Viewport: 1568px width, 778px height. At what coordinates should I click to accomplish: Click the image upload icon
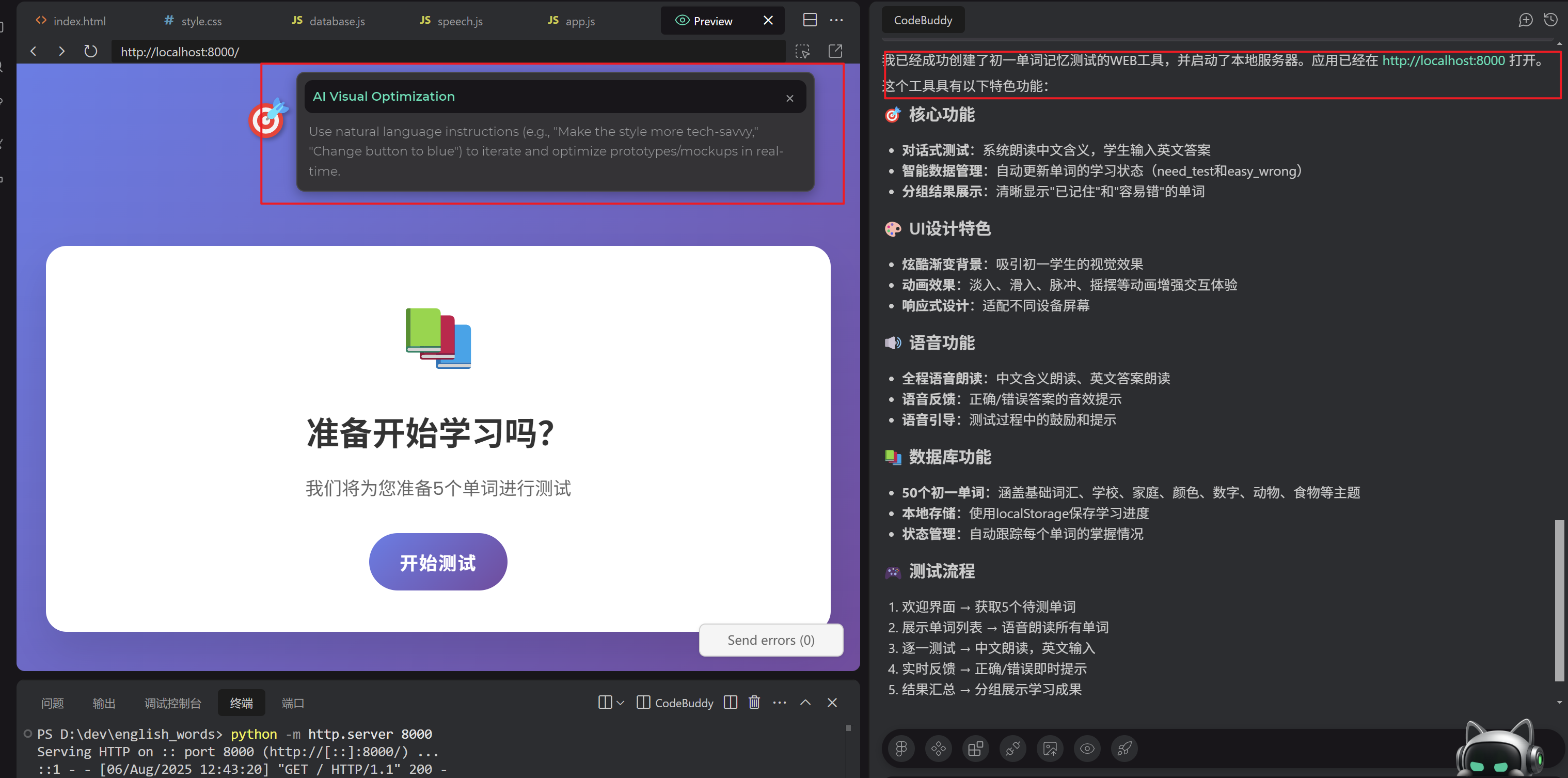(x=1050, y=748)
